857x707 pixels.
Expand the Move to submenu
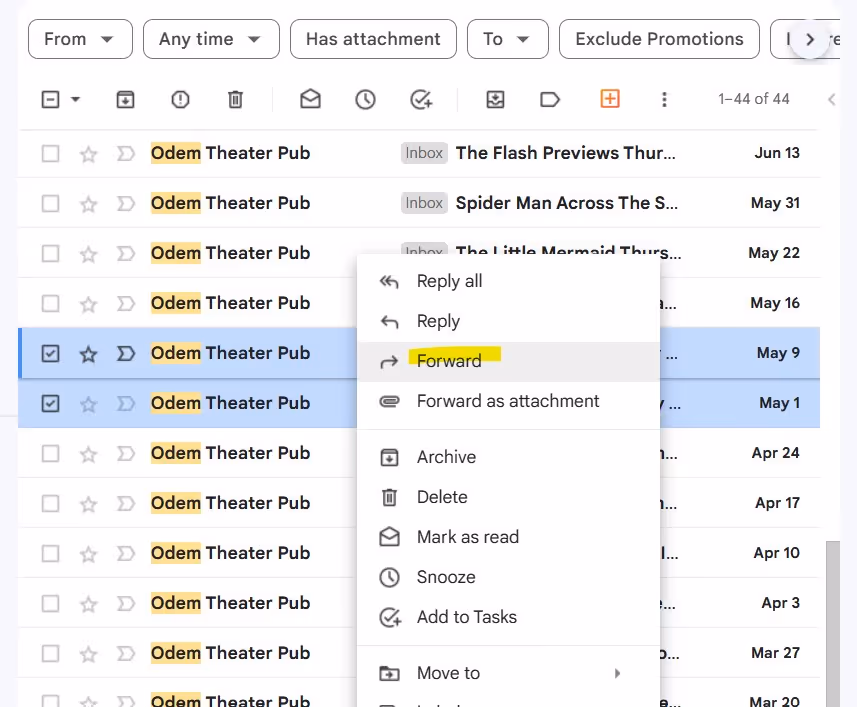pos(617,673)
